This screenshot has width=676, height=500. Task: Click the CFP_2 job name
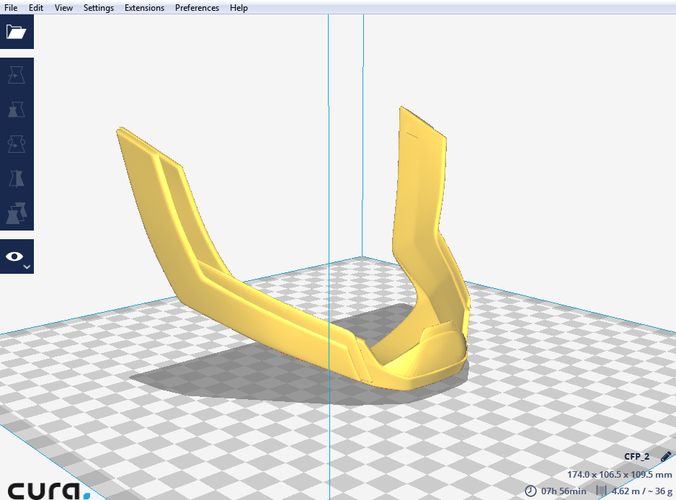(x=637, y=456)
